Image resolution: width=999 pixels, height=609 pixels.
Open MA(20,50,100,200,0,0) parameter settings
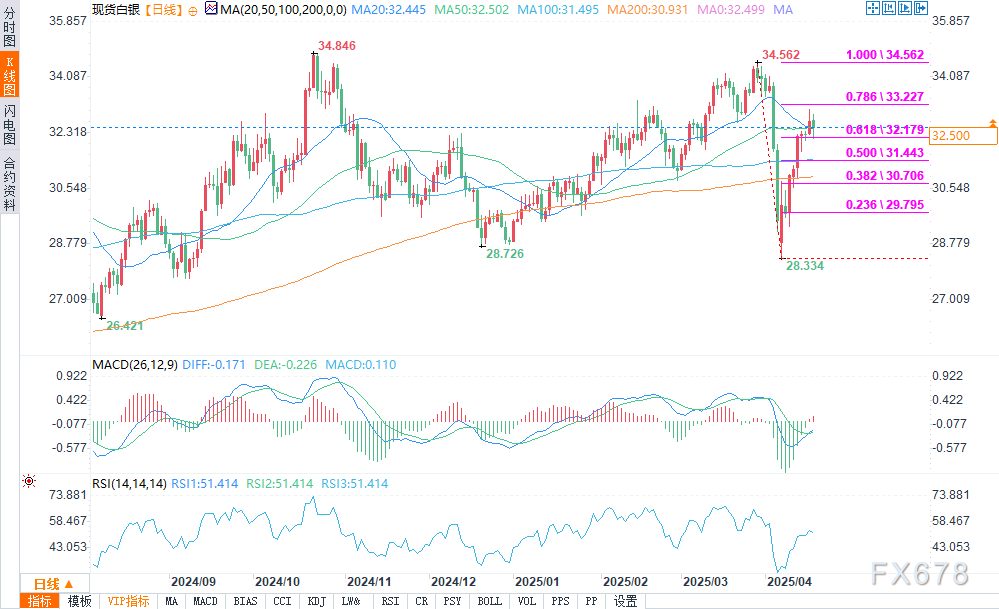point(284,10)
